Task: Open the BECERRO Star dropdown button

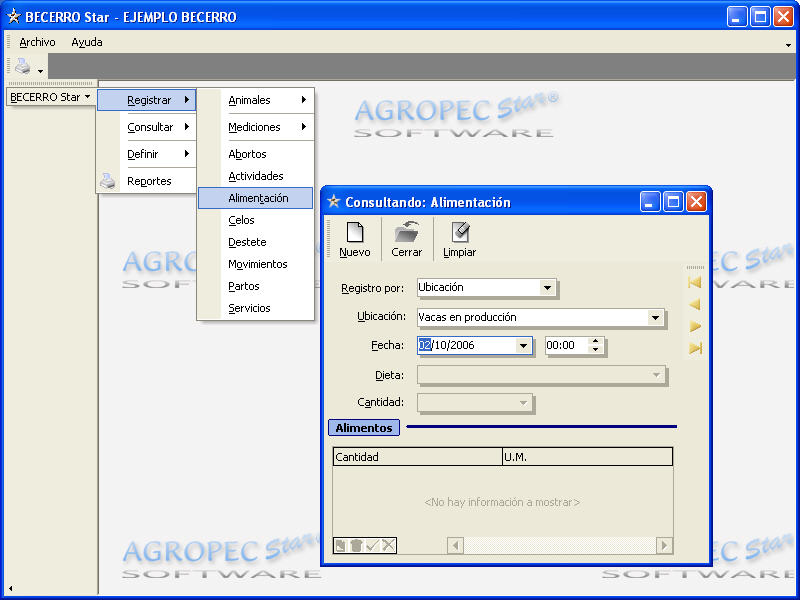Action: (50, 97)
